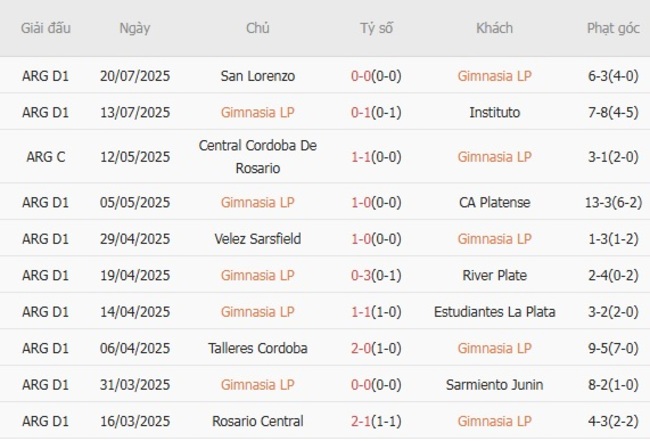Image resolution: width=650 pixels, height=441 pixels.
Task: Click the Sarmiento Junin team name
Action: (494, 385)
